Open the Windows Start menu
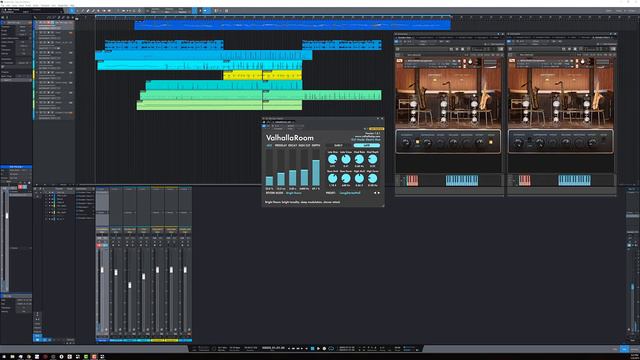The width and height of the screenshot is (640, 360). 4,357
